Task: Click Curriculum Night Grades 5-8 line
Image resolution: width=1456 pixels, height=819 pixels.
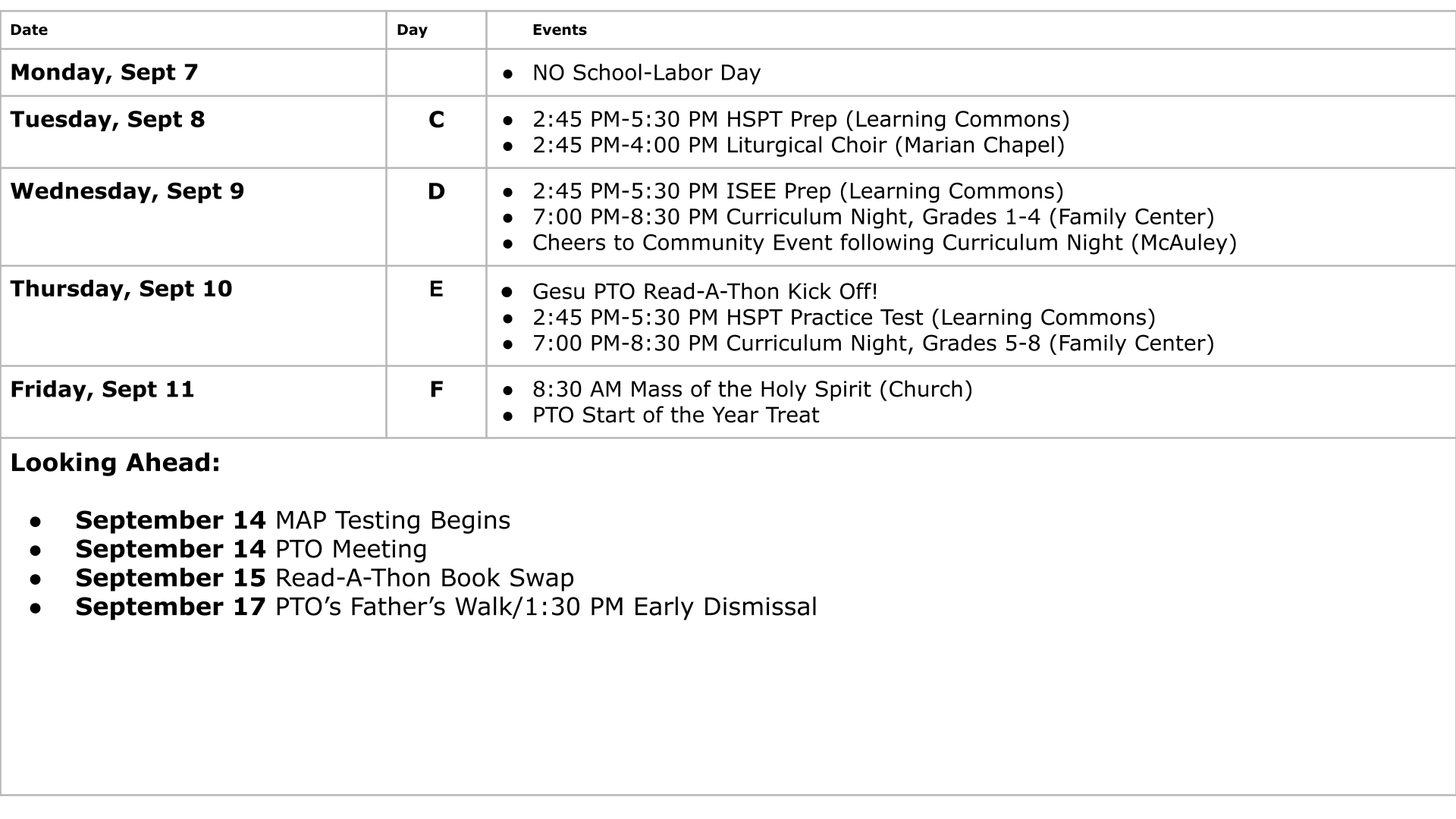Action: click(x=873, y=344)
